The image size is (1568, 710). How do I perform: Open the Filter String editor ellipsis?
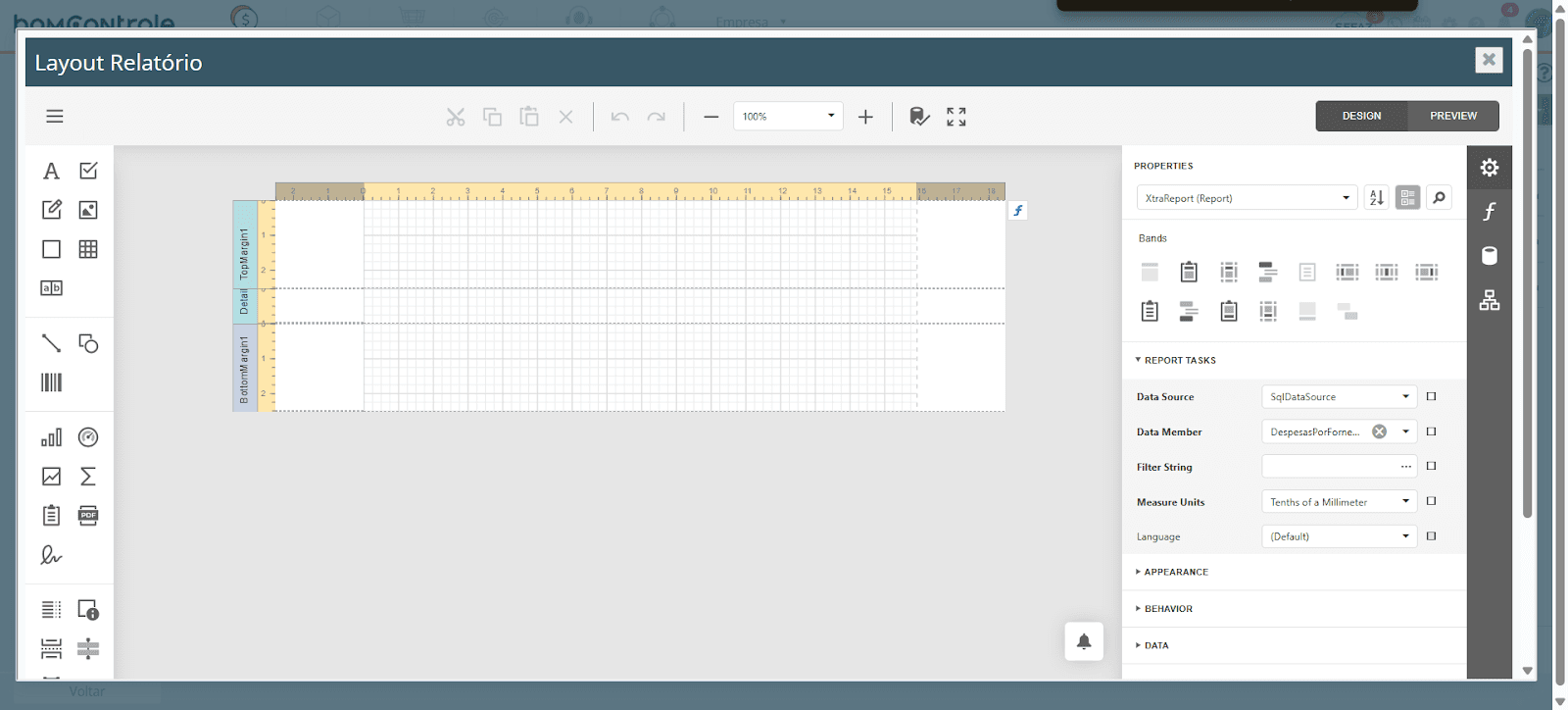coord(1406,467)
